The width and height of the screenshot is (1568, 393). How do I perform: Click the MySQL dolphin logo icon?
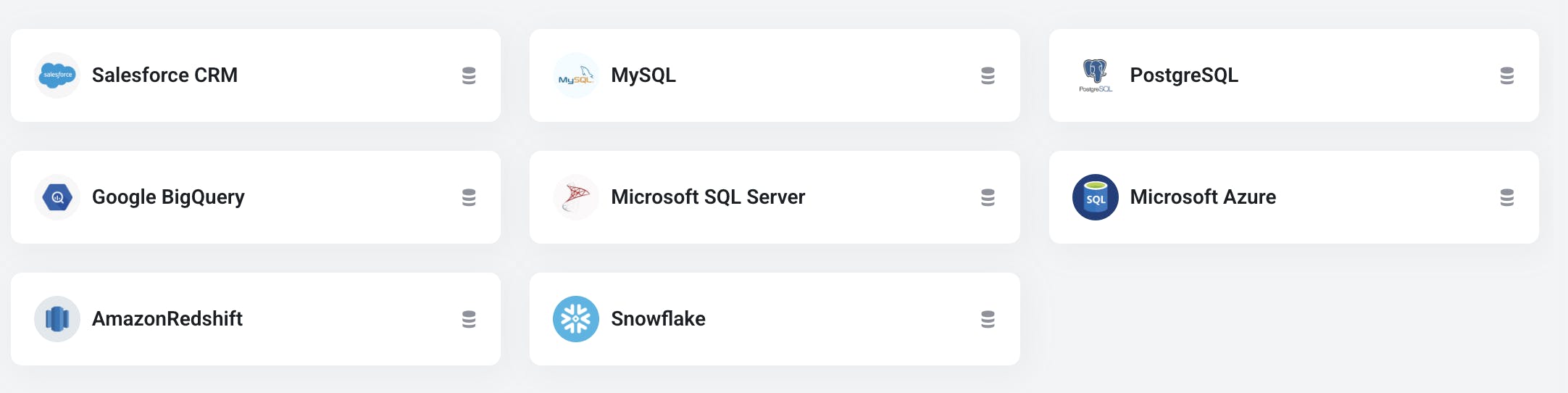click(576, 75)
